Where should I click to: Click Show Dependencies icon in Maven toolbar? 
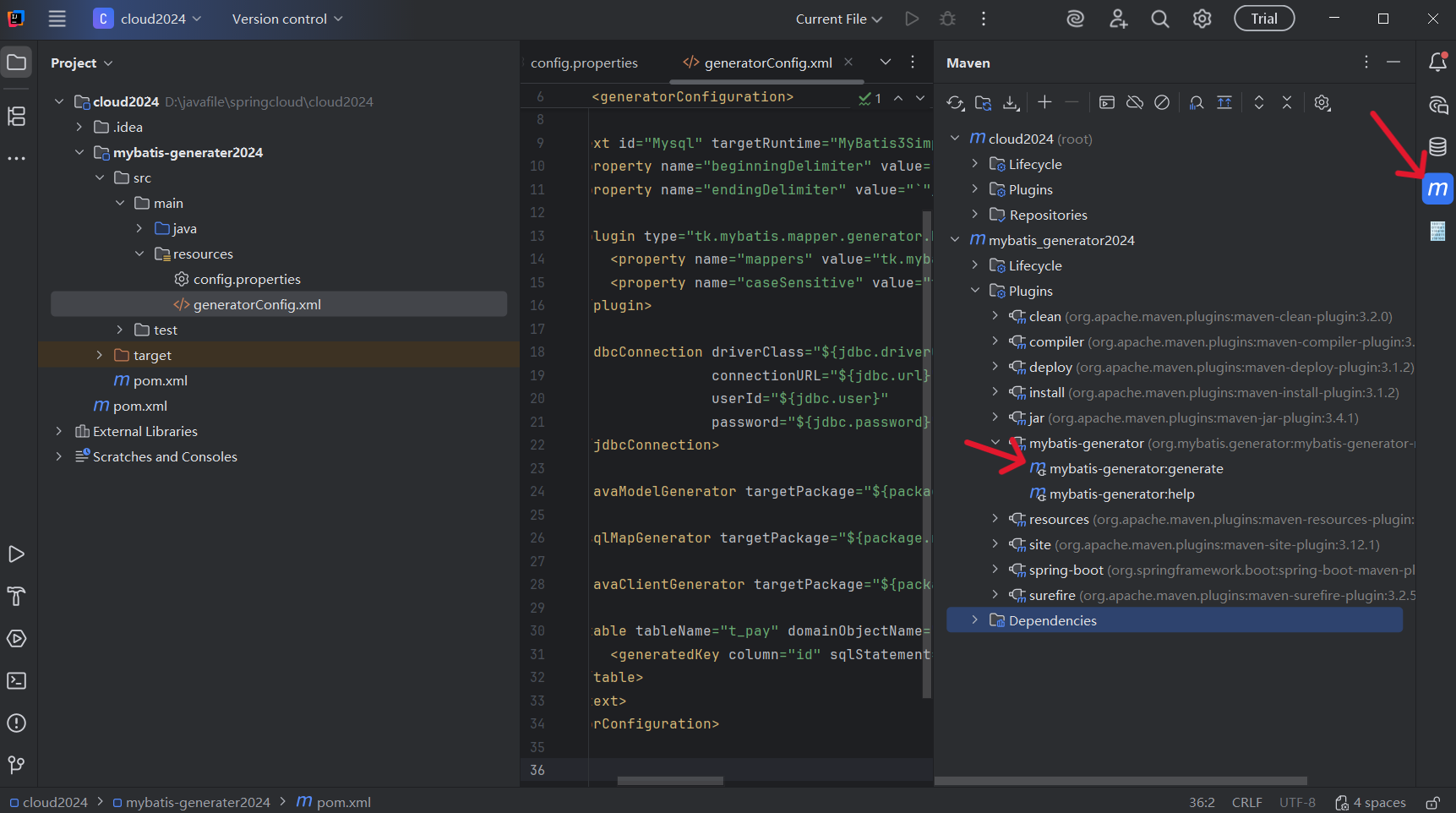1224,102
